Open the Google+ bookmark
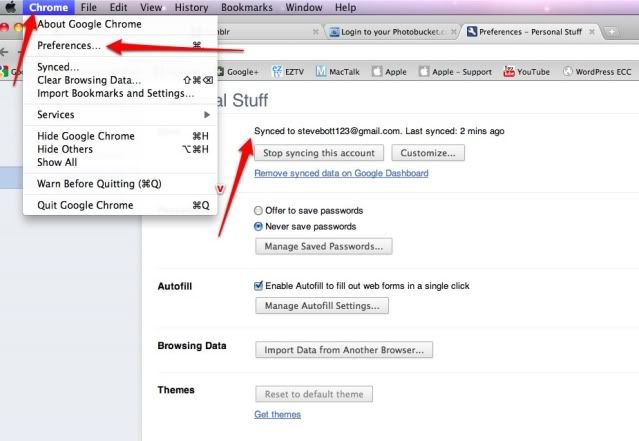639x441 pixels. [x=238, y=72]
